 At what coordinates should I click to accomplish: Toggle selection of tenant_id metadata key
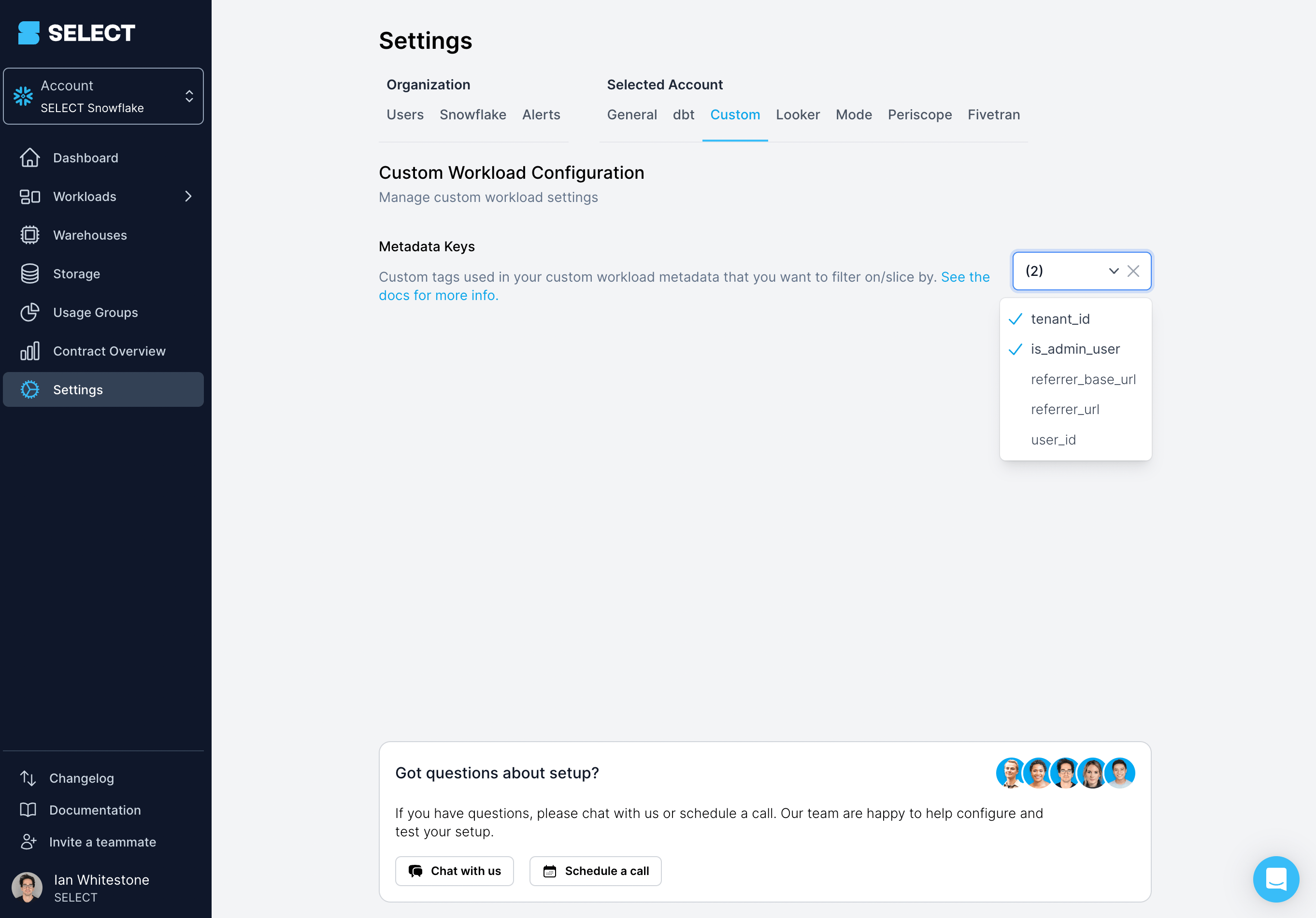(x=1075, y=319)
